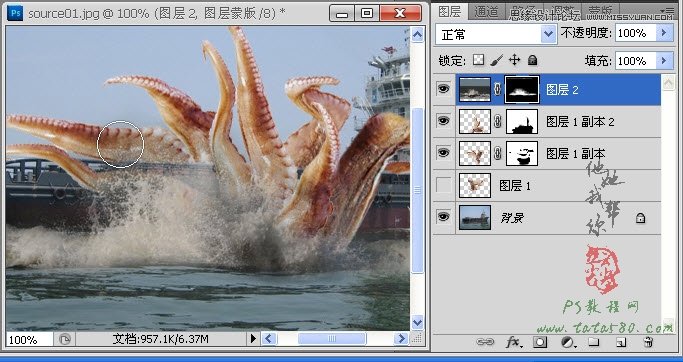Click the status bar preview icon next to zoom
683x362 pixels.
[64, 339]
